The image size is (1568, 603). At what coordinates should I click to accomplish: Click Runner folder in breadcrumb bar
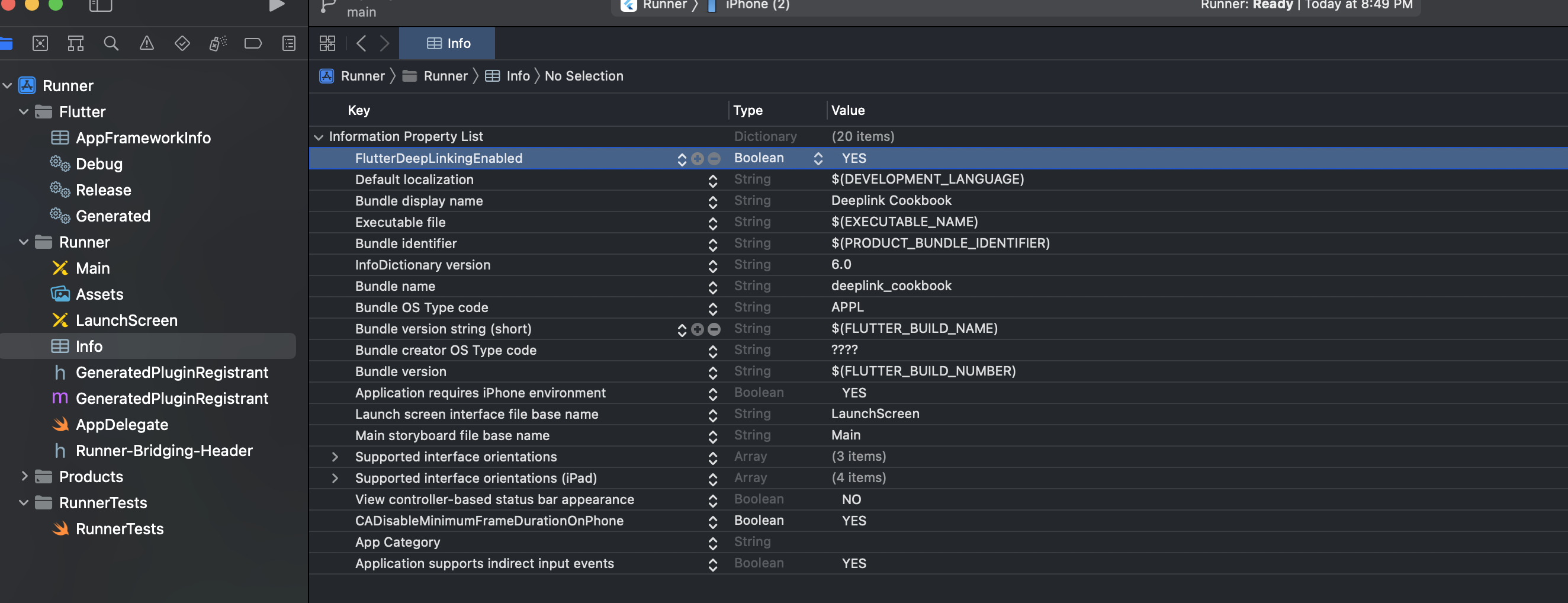435,76
